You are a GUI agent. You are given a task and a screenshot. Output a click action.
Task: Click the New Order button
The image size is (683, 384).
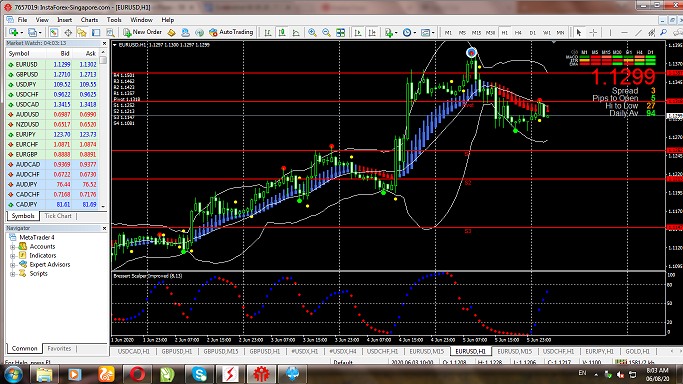(143, 32)
